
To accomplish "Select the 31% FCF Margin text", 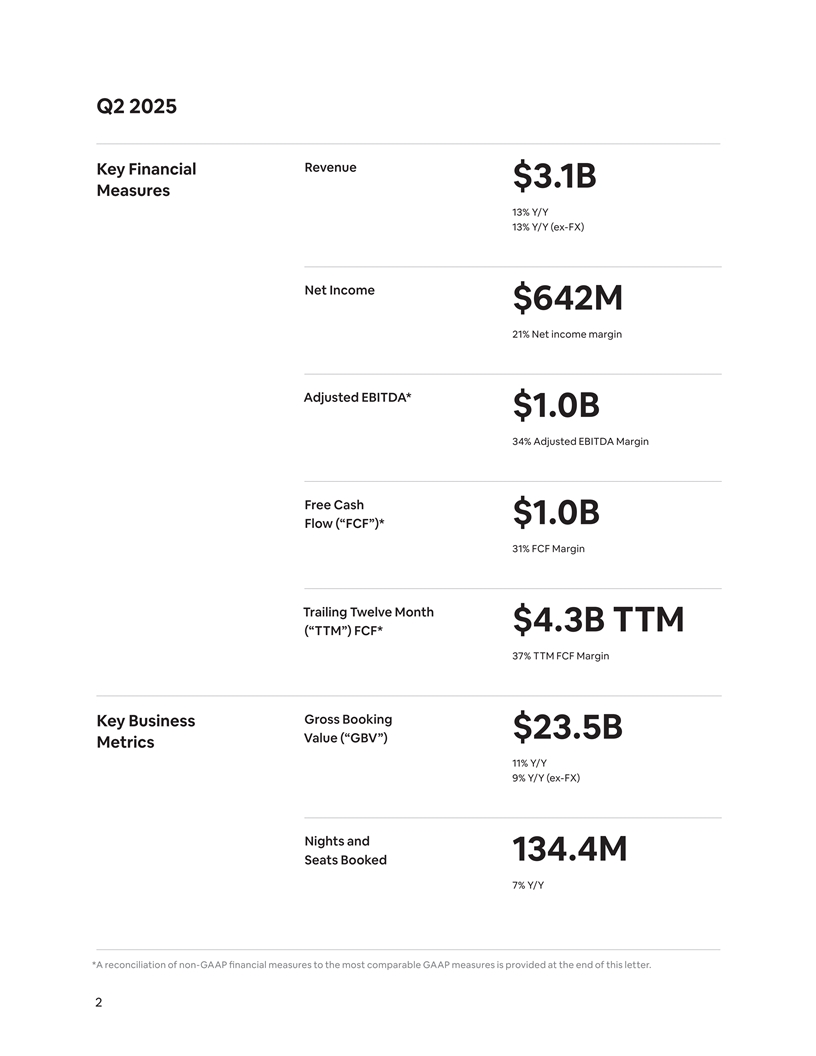I will coord(548,548).
